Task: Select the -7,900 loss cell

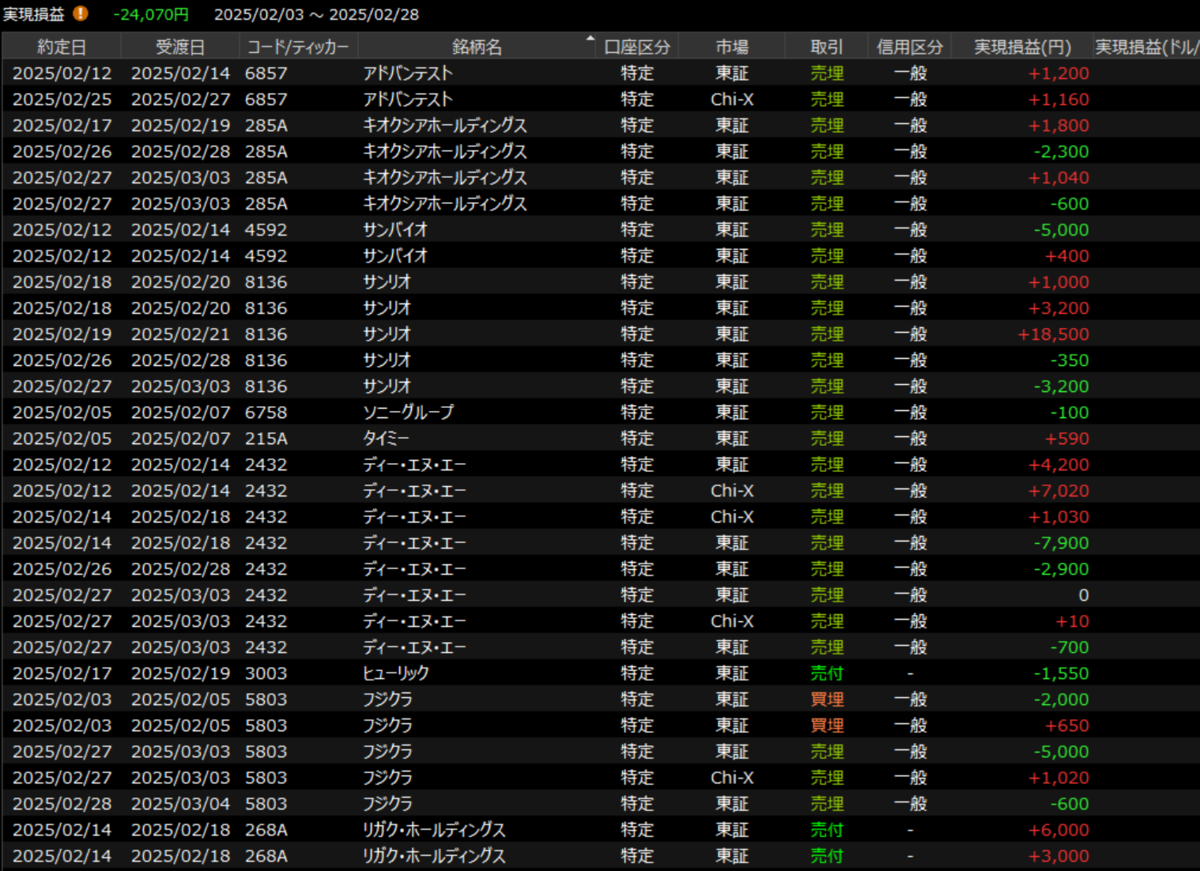Action: click(x=1060, y=542)
